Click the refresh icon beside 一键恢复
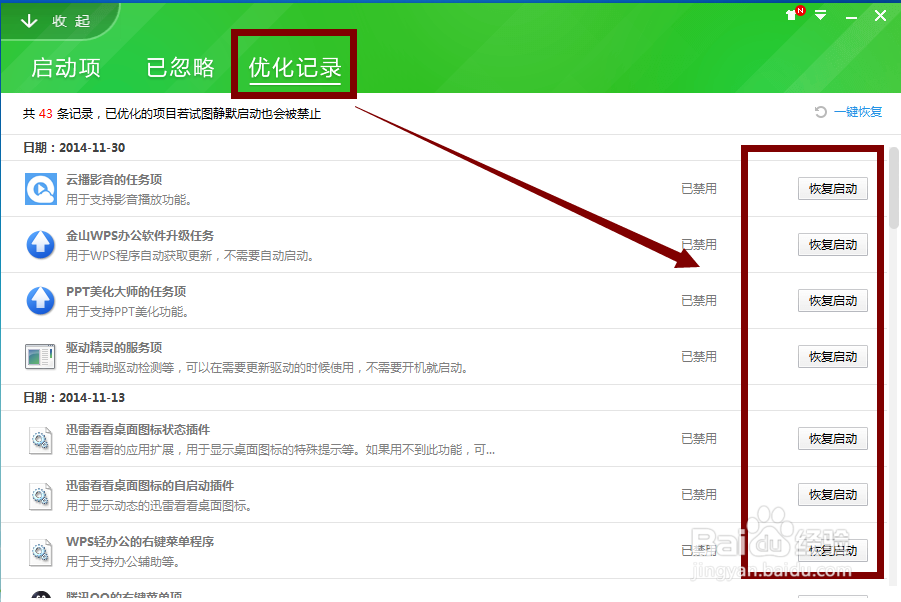The width and height of the screenshot is (901, 602). point(821,112)
